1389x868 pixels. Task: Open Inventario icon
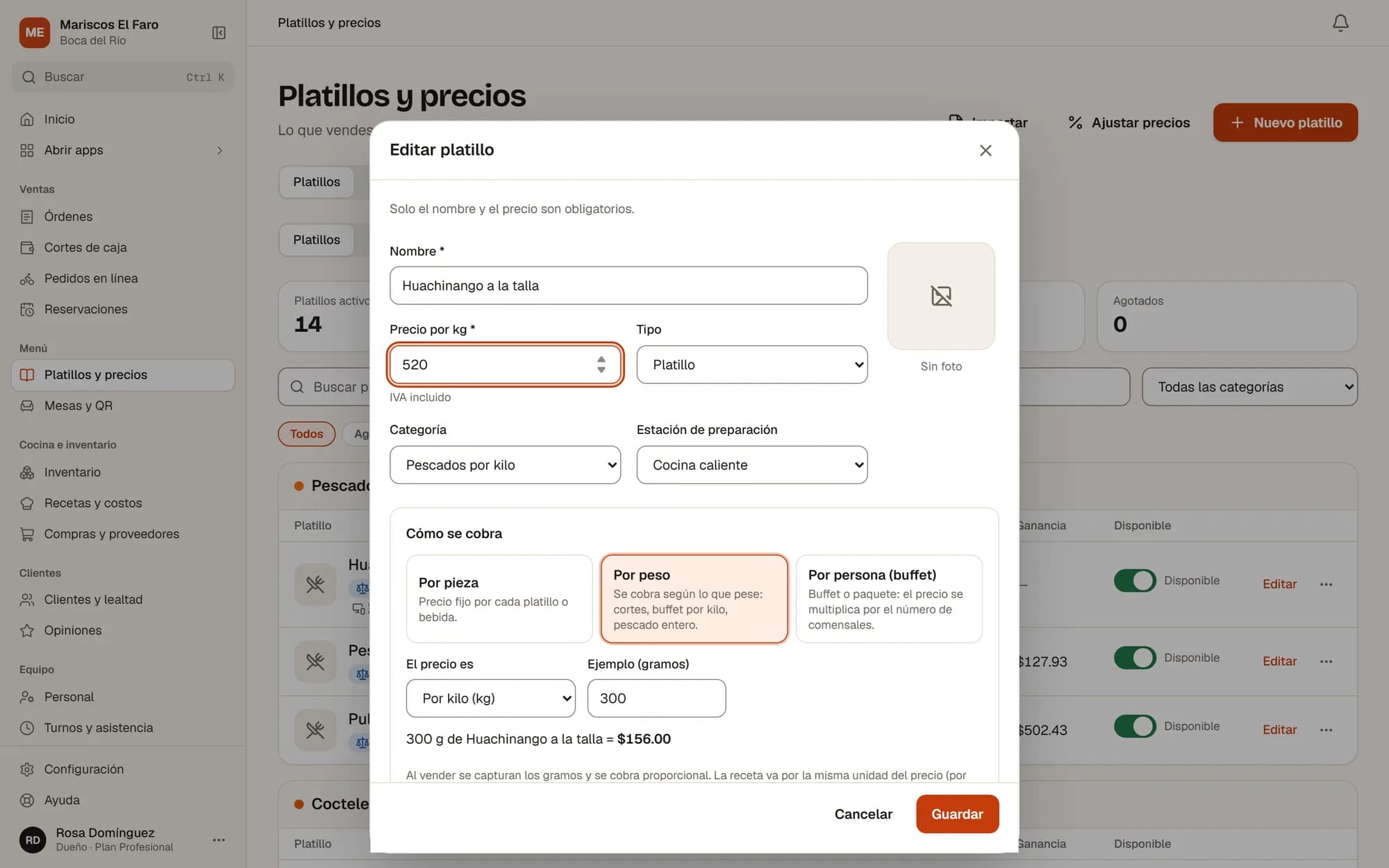point(27,472)
